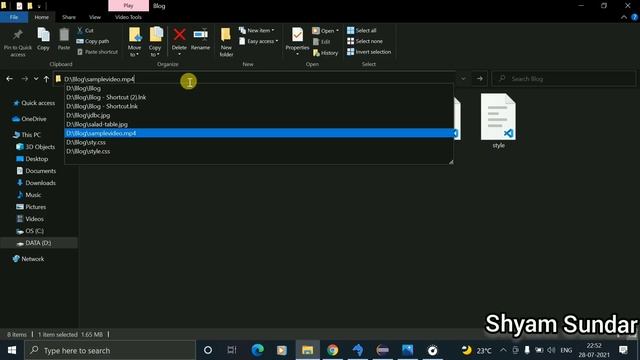Screen dimensions: 640x360
Task: Click the Search Blog field
Action: pos(564,79)
